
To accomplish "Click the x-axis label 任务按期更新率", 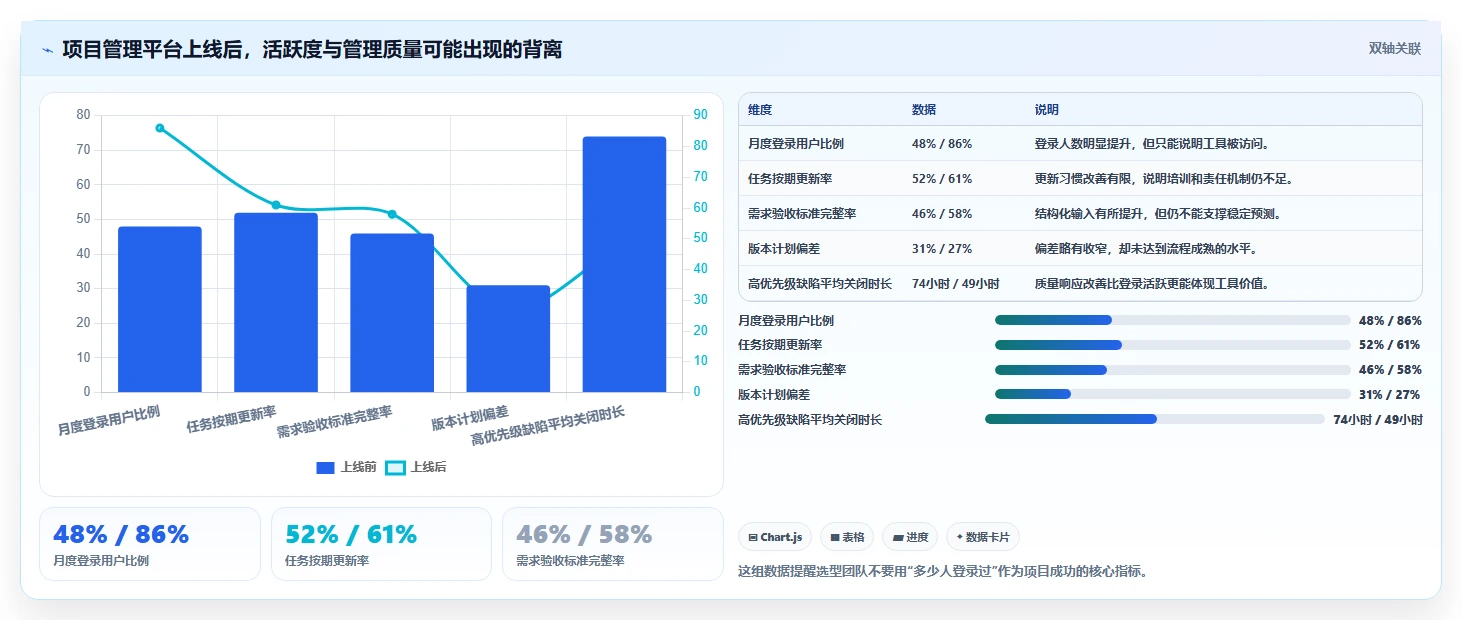I will tap(231, 419).
